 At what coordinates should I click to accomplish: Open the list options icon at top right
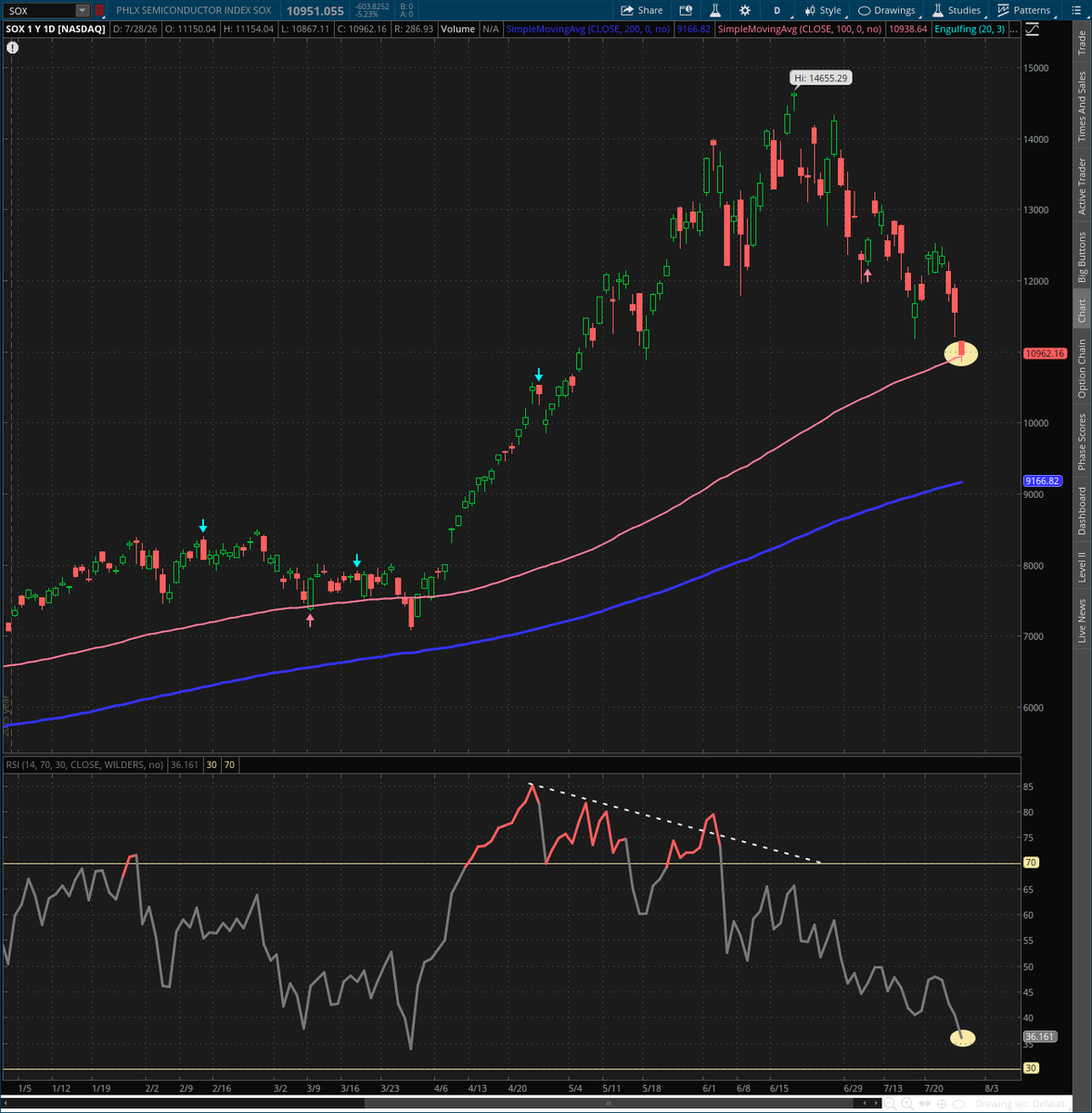coord(1076,10)
